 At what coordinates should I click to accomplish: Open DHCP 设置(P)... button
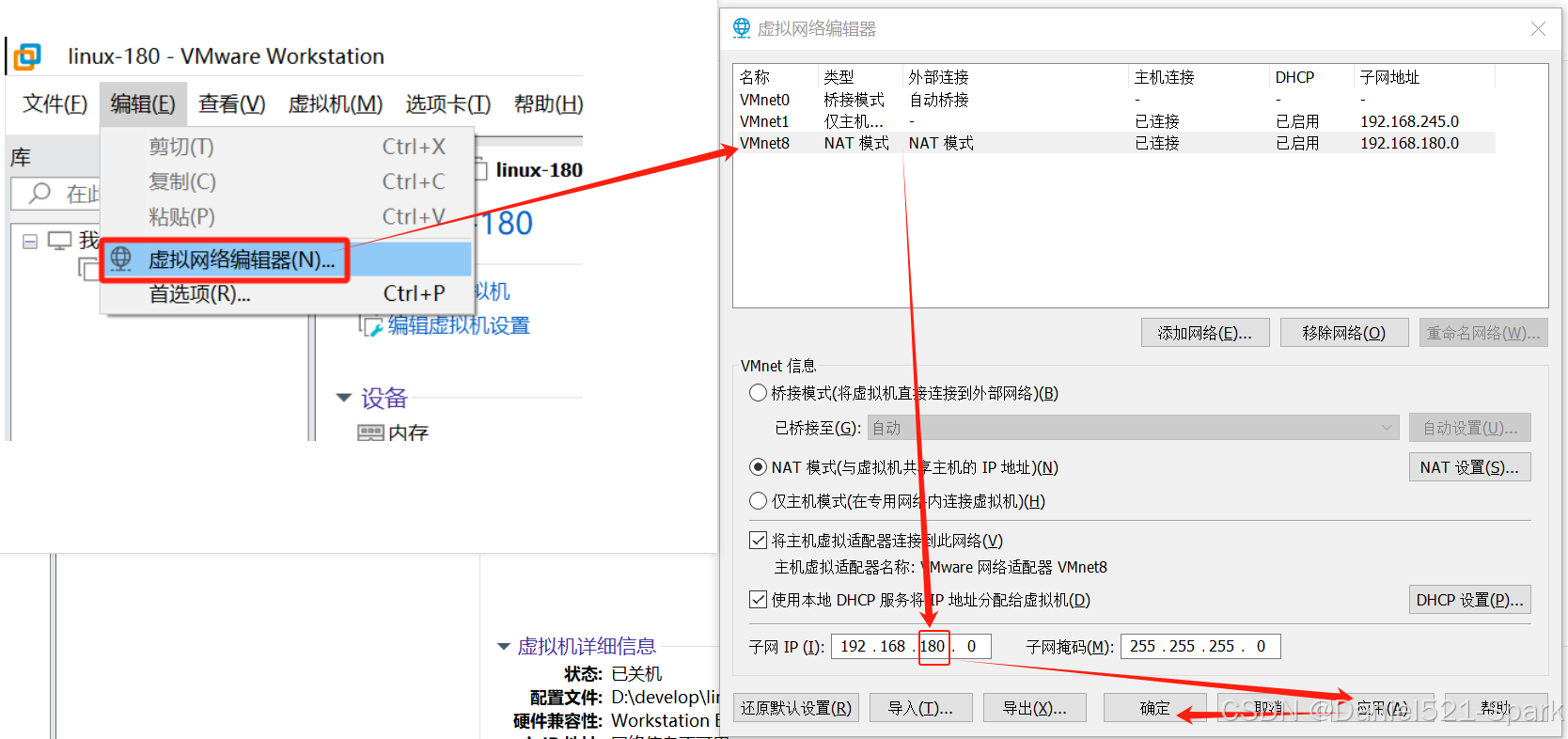point(1470,600)
